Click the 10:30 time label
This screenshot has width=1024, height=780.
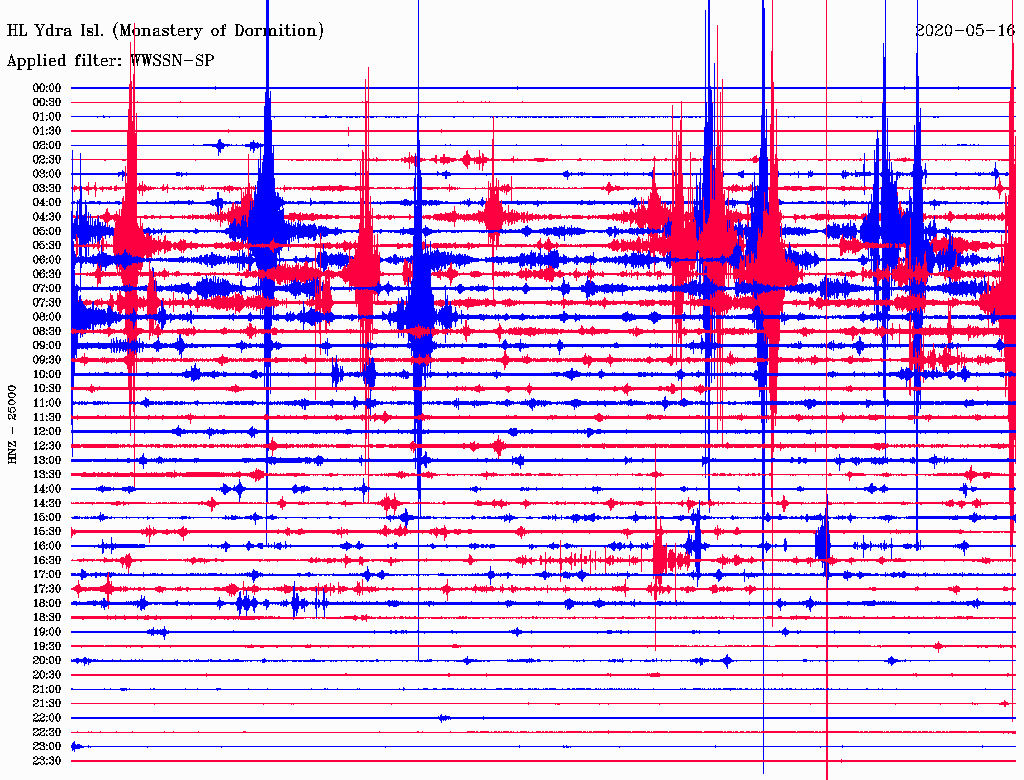pos(47,389)
